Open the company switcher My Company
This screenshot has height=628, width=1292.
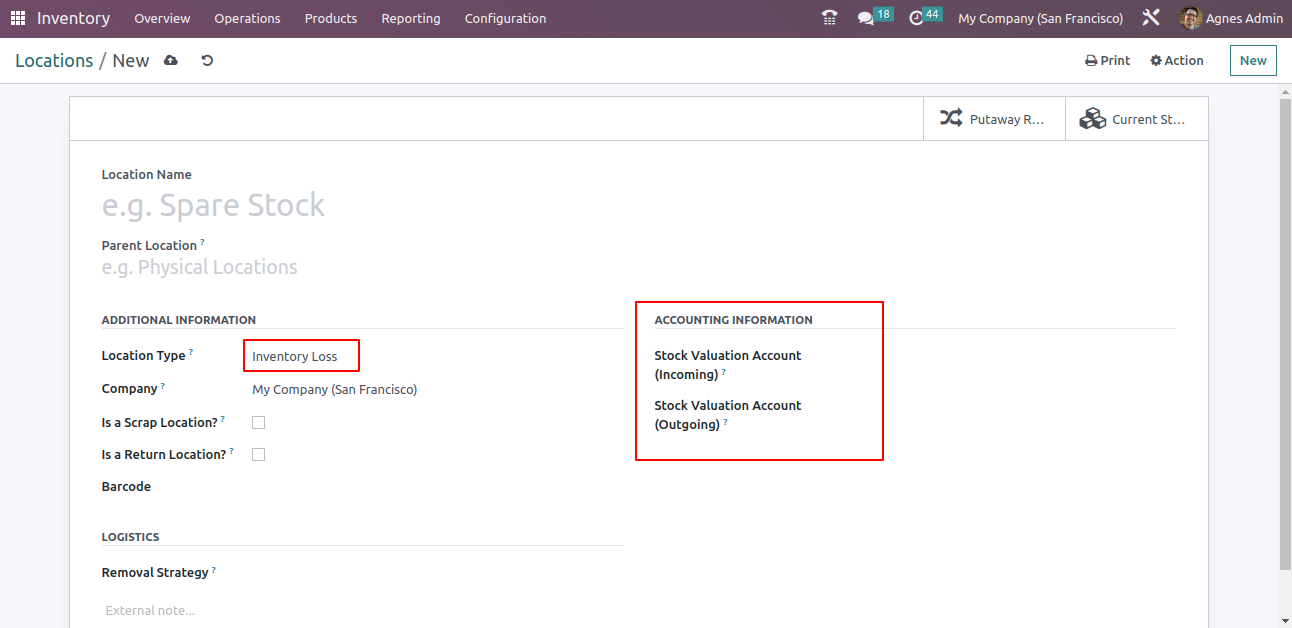click(x=1040, y=19)
